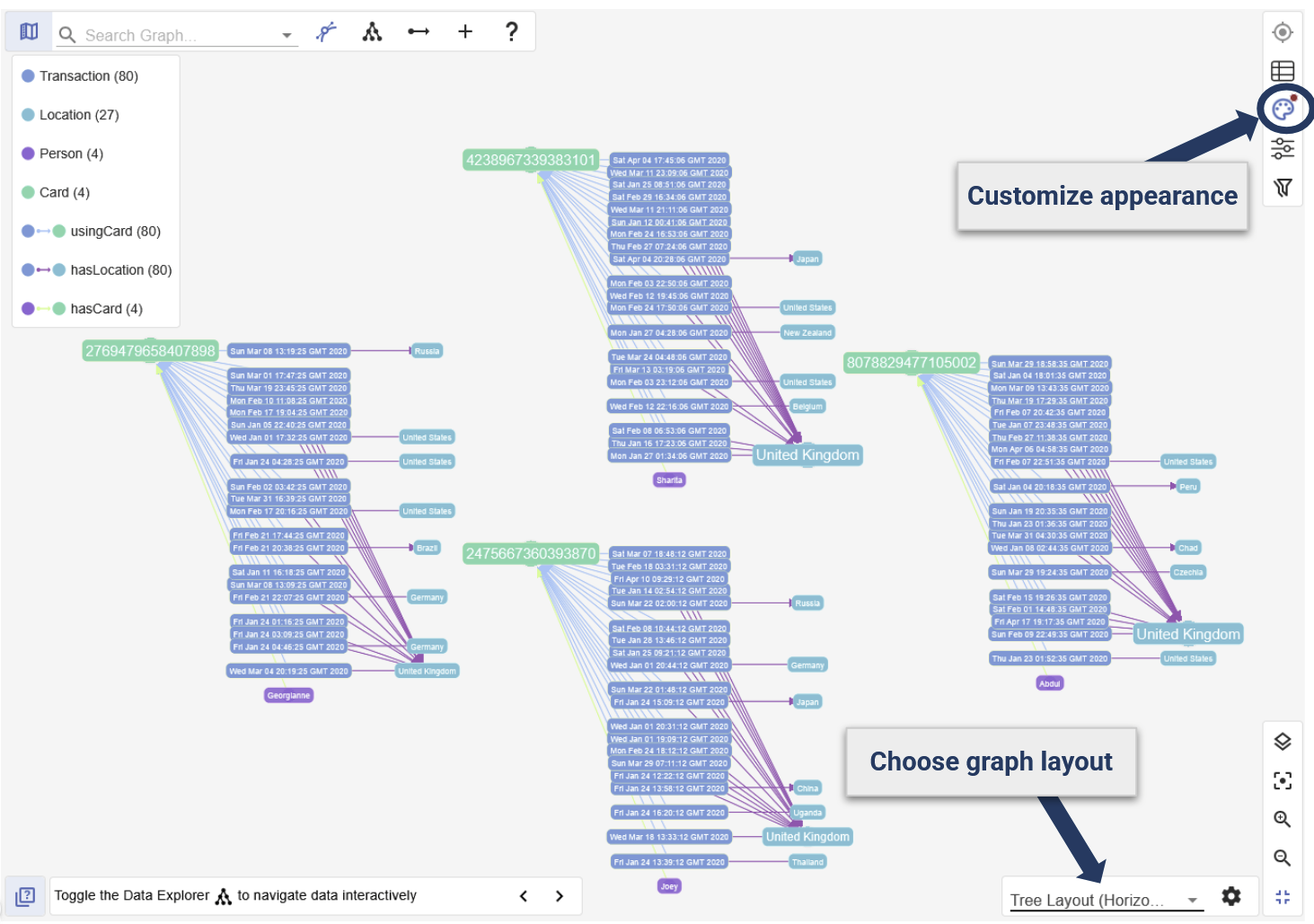
Task: Toggle Transaction (80) legend entry
Action: 88,76
